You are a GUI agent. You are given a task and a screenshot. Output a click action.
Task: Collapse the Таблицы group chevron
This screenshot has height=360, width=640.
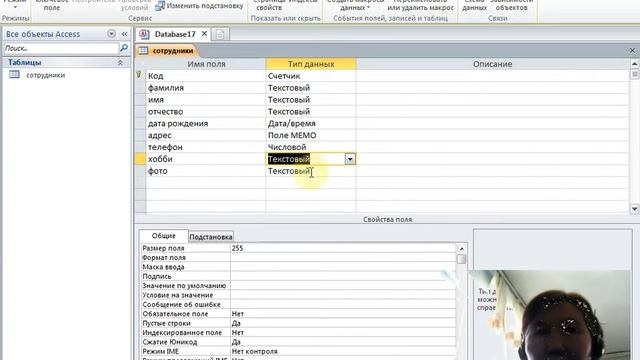[x=120, y=63]
